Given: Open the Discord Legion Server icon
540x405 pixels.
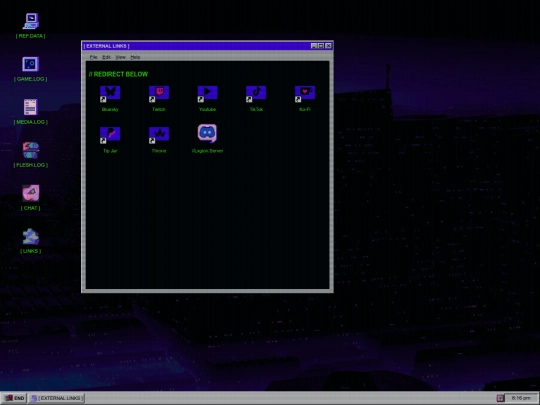Looking at the screenshot, I should (207, 133).
